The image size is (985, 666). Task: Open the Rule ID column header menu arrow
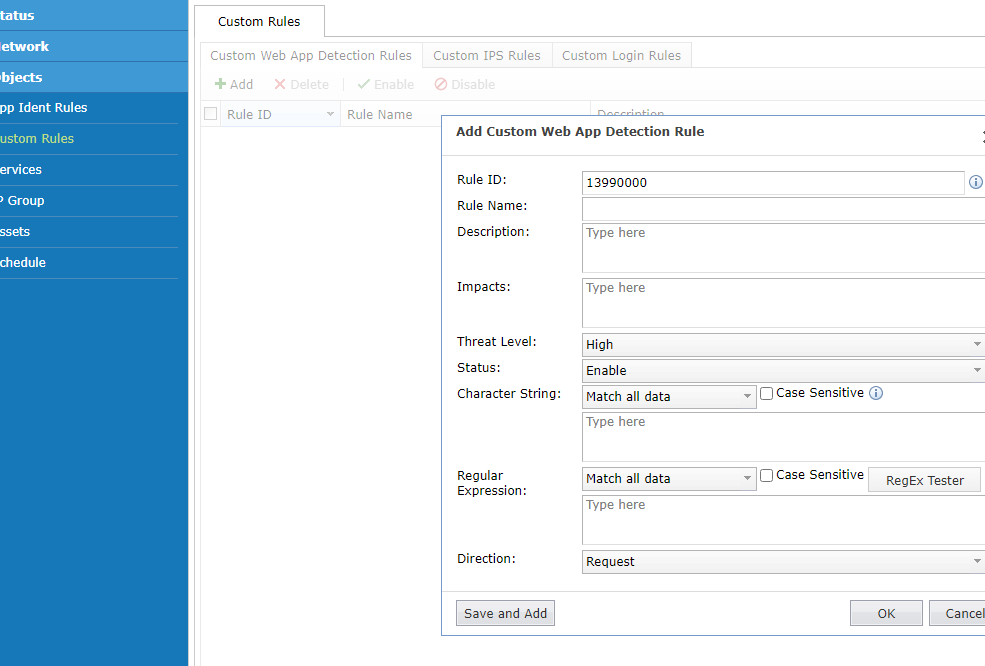[x=330, y=114]
